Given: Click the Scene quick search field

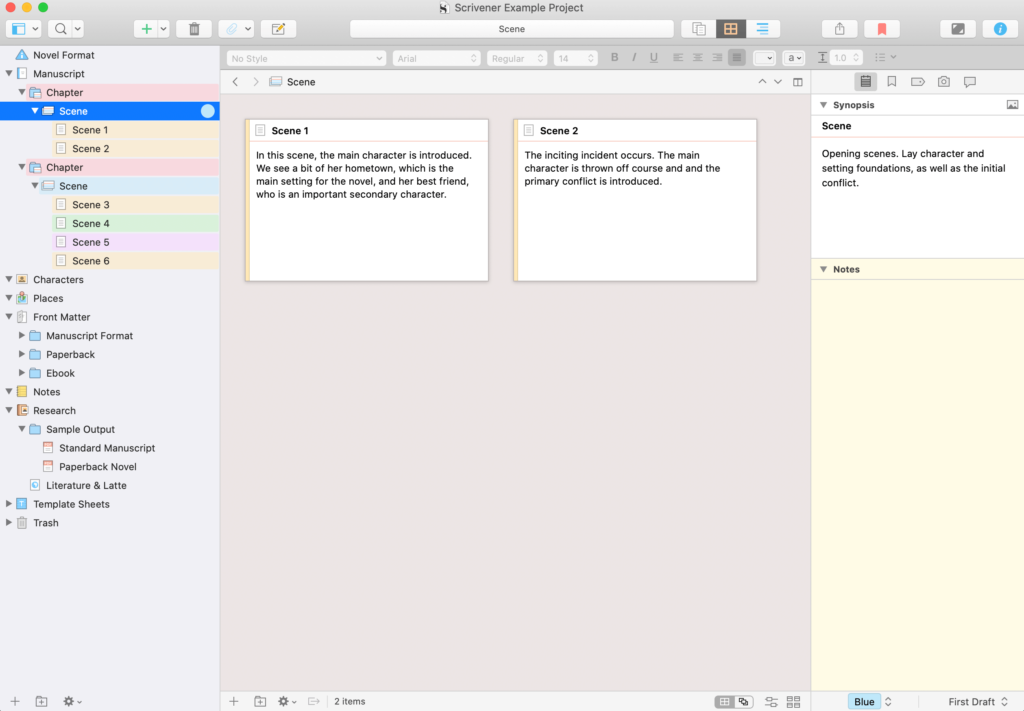Looking at the screenshot, I should coord(511,29).
